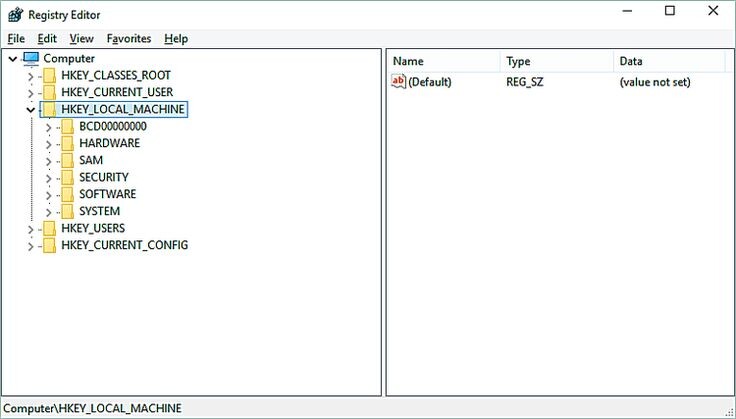Select the BCD00000000 key label
The width and height of the screenshot is (736, 419).
[x=113, y=127]
